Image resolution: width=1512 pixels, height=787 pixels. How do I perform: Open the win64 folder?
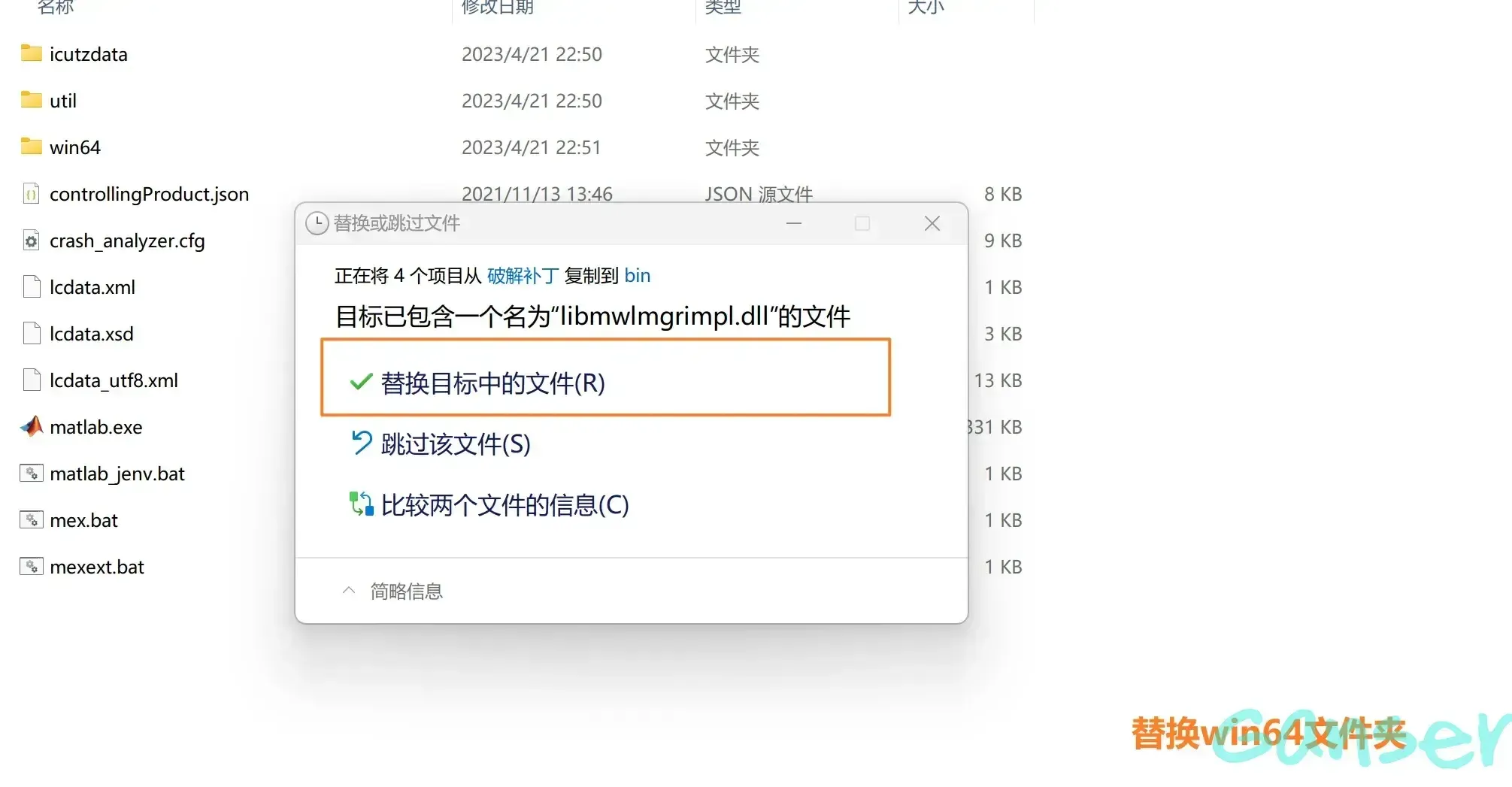pyautogui.click(x=74, y=147)
